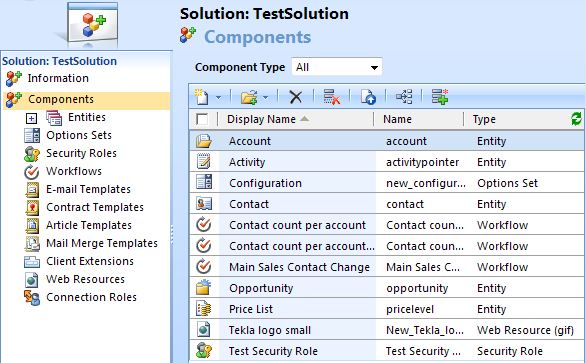Click the Security Roles sidebar icon
This screenshot has height=363, width=586.
[32, 154]
